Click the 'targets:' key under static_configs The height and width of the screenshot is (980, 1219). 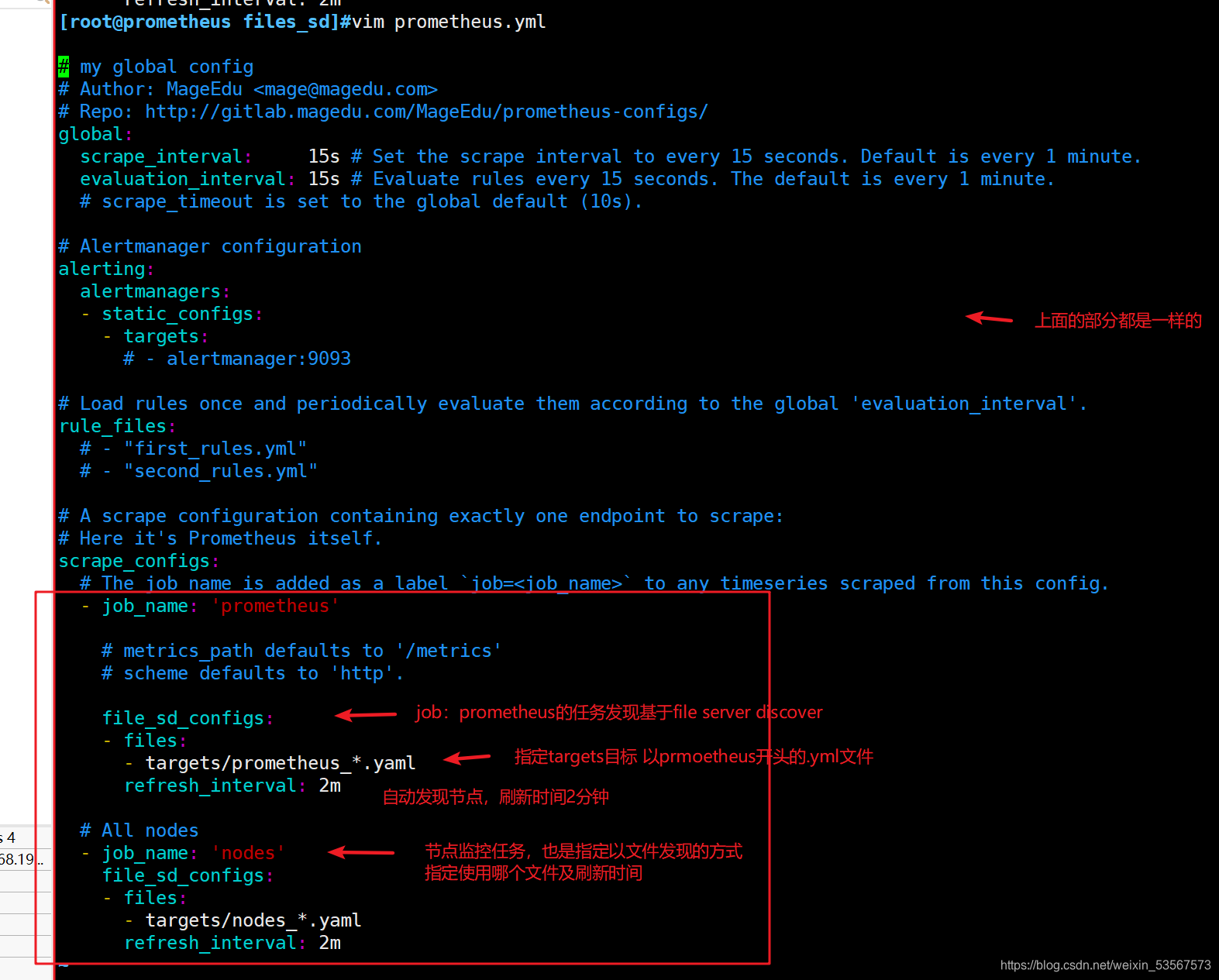[x=166, y=336]
